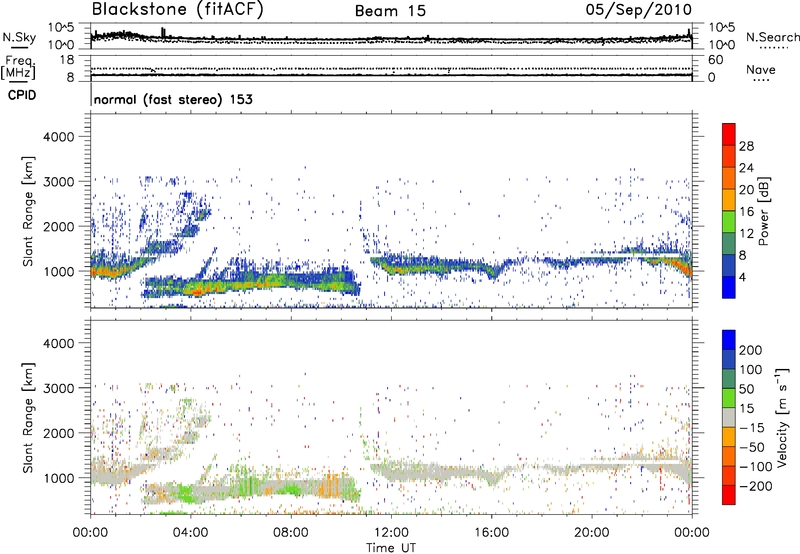
Task: Pick the bright blue bottom Power colorbar segment
Action: tap(729, 288)
